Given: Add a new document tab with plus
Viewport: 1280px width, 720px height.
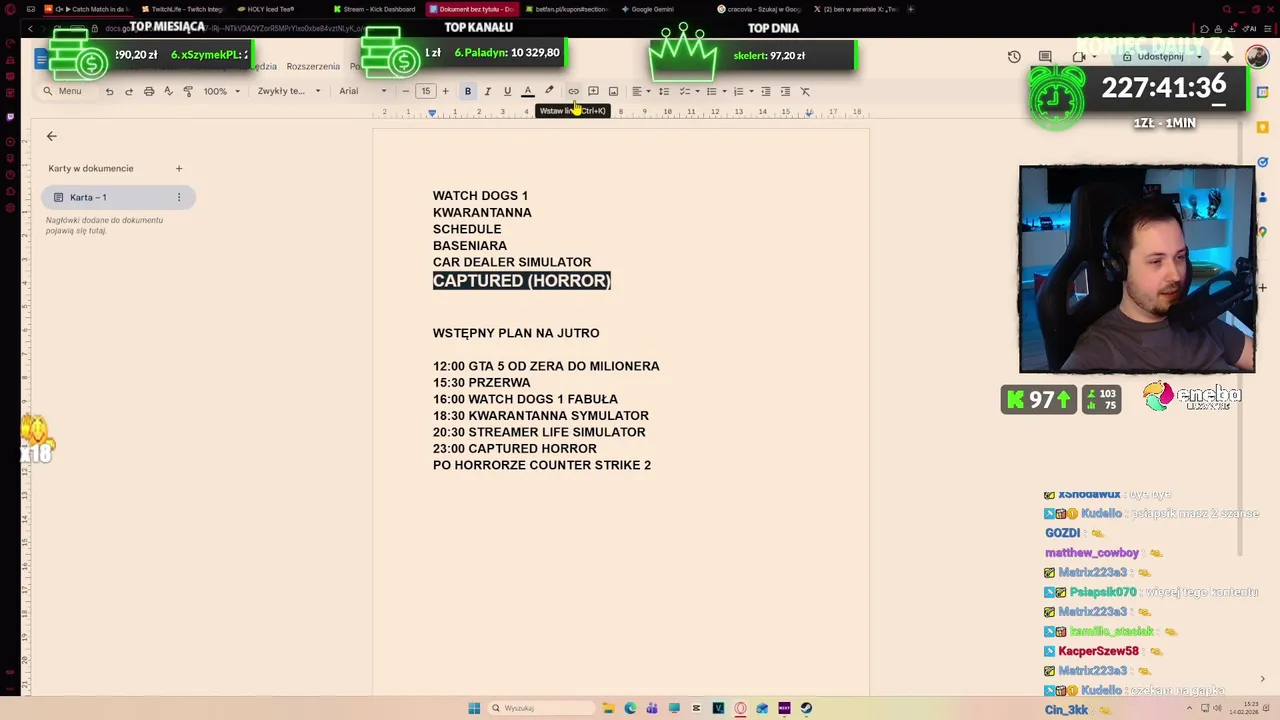Looking at the screenshot, I should pos(179,168).
